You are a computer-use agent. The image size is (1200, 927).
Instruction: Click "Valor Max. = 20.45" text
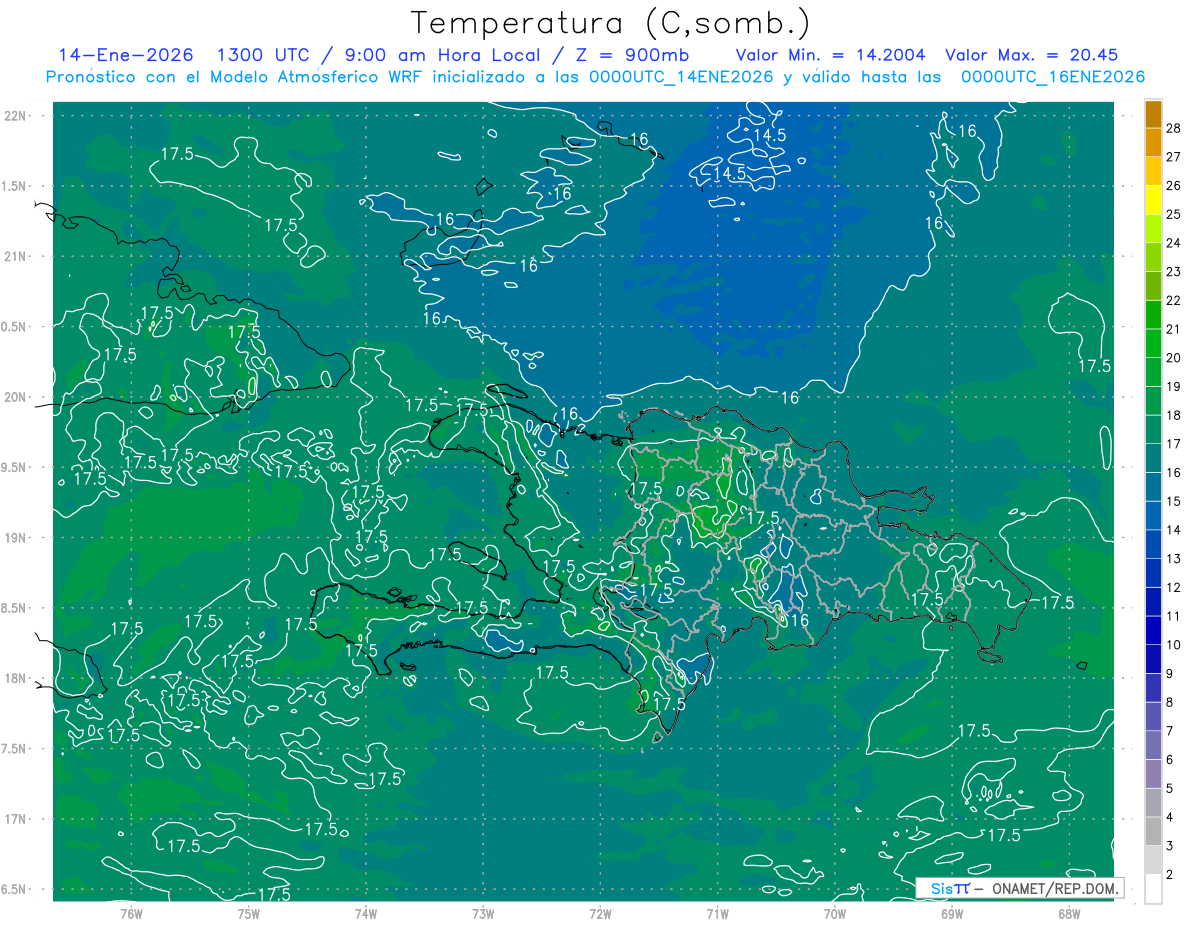pyautogui.click(x=1031, y=55)
